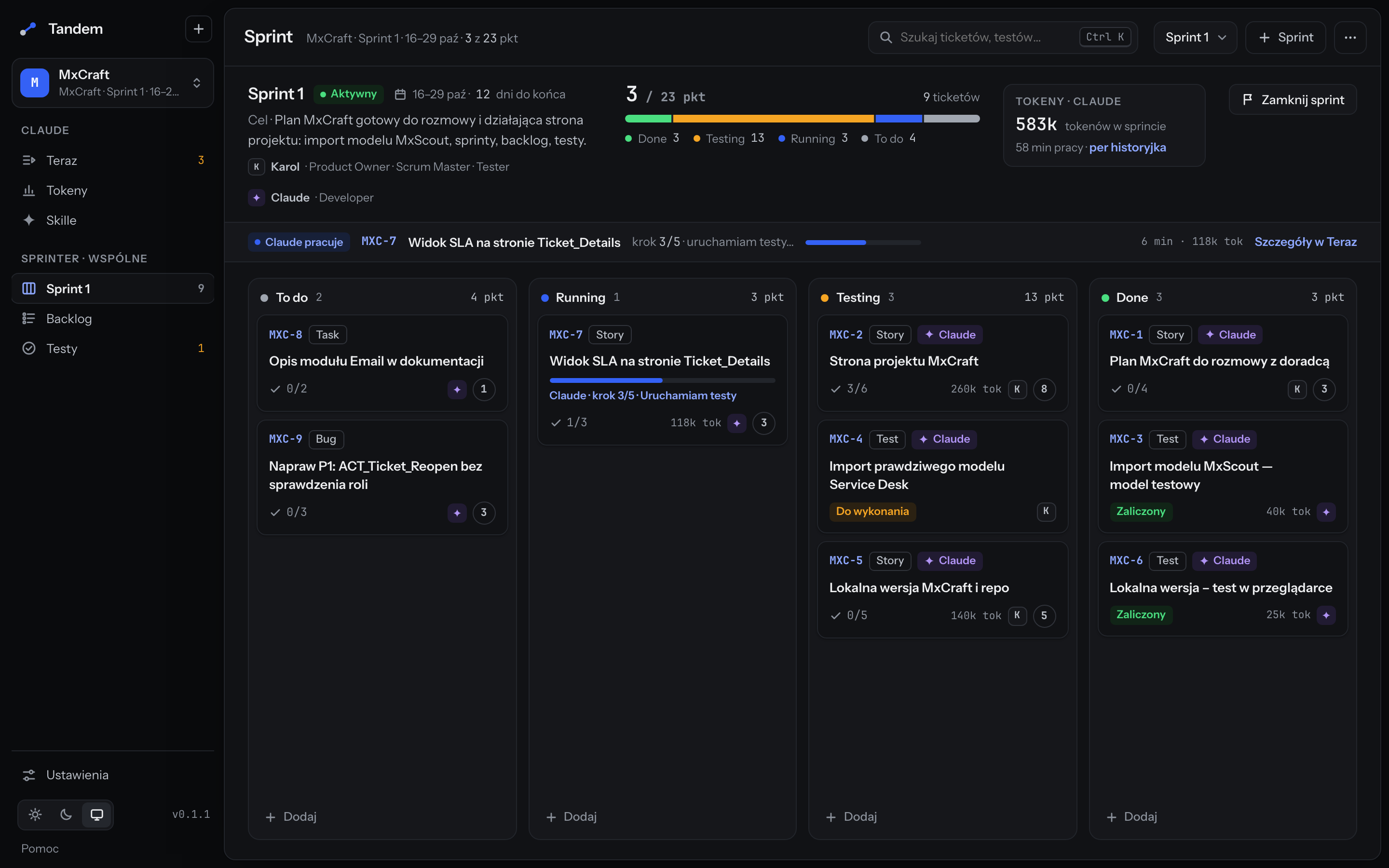Click K avatar on MXC-5 card

pos(1017,615)
